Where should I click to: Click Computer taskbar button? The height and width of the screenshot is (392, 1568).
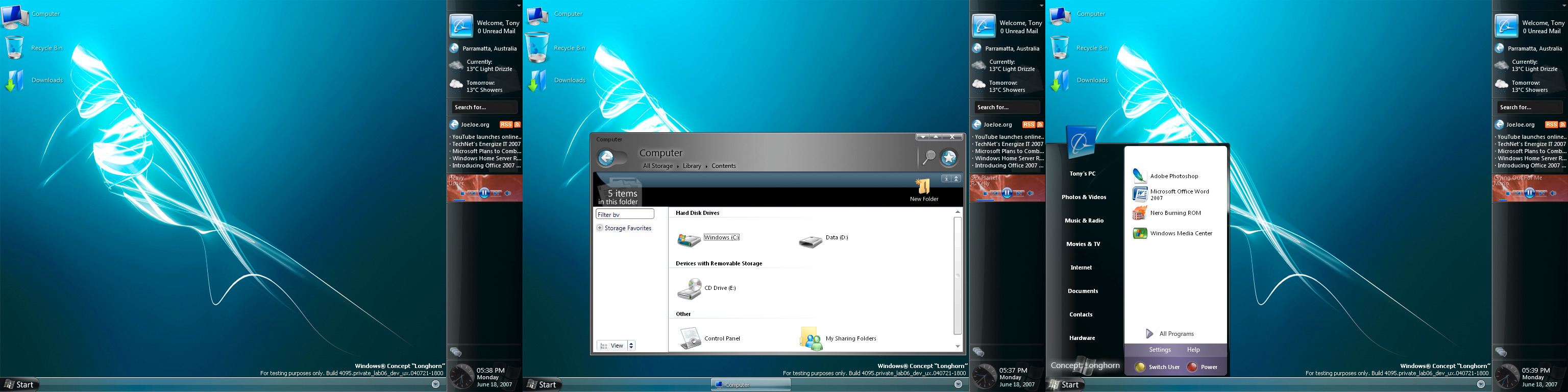pyautogui.click(x=750, y=385)
